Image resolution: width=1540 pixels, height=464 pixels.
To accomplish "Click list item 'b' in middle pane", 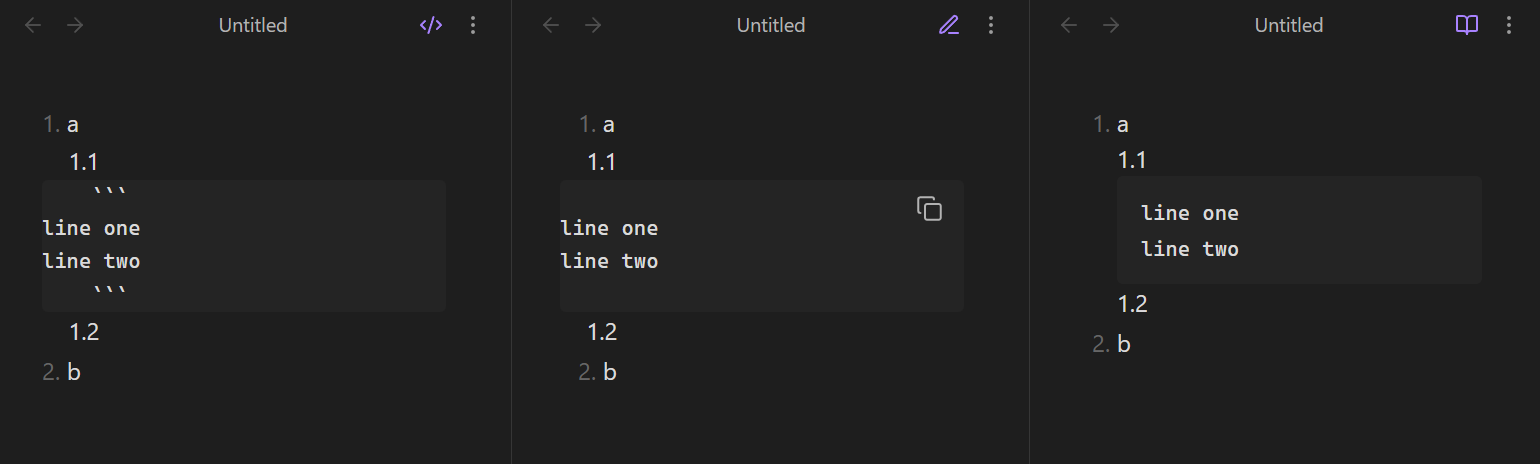I will [x=610, y=373].
